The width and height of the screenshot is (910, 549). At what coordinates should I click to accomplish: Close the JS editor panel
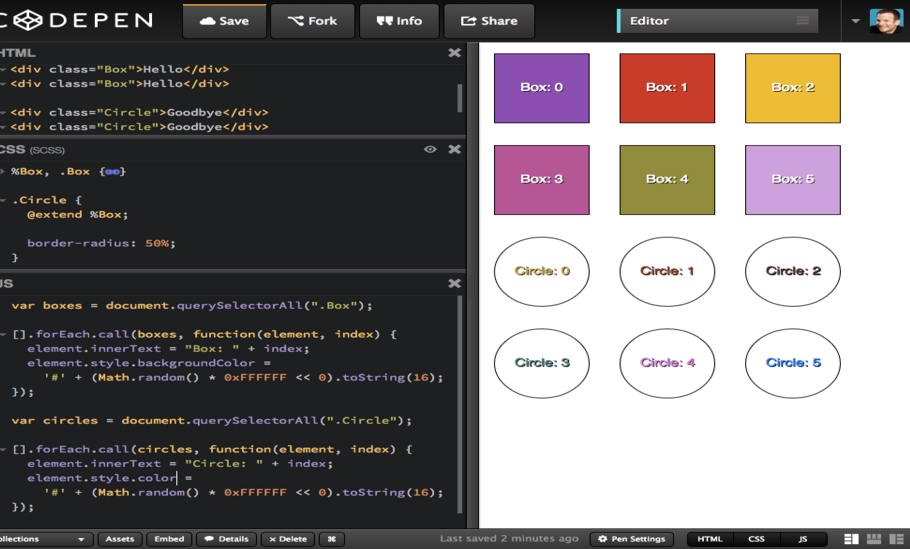pyautogui.click(x=454, y=283)
